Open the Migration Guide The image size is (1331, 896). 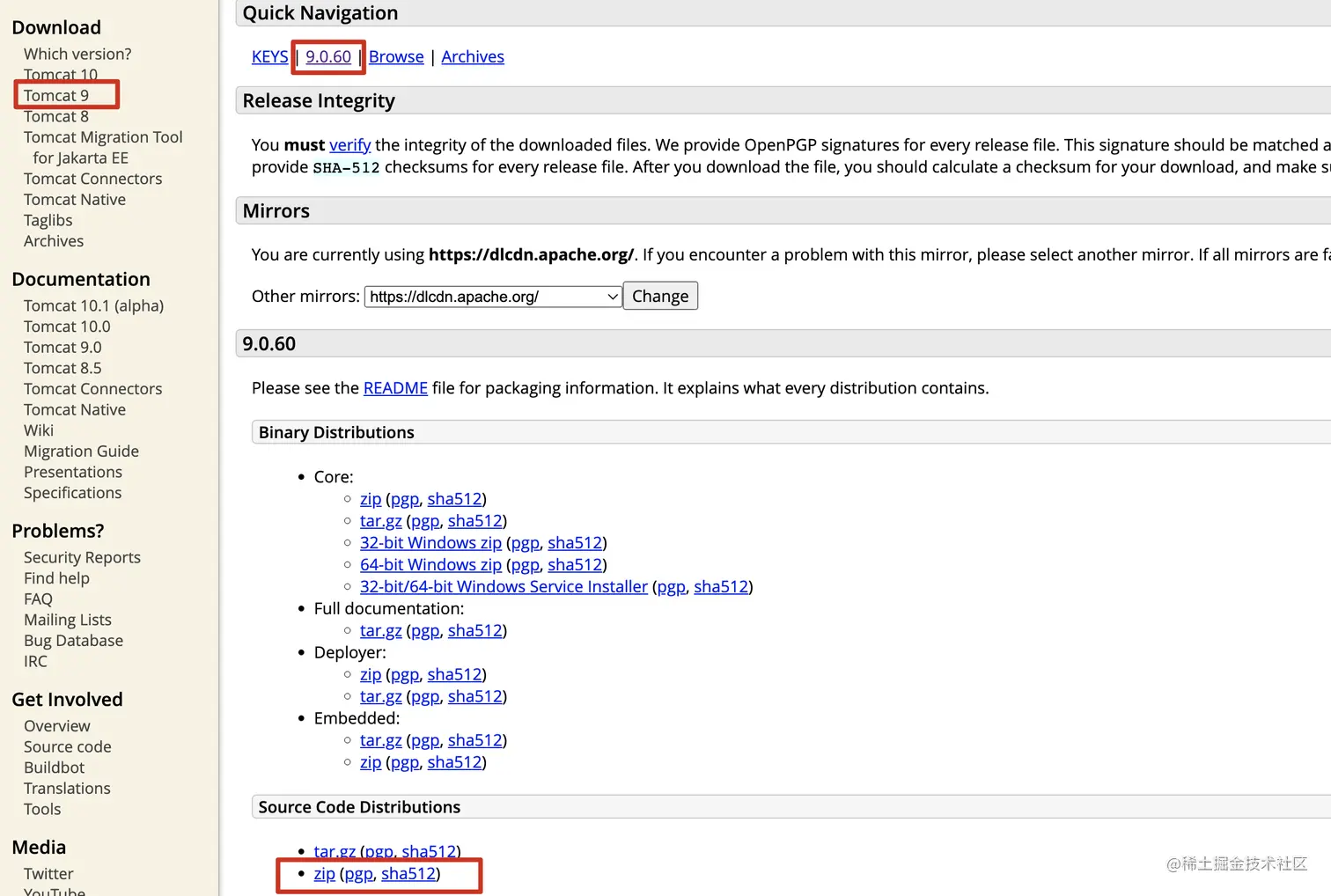tap(82, 452)
